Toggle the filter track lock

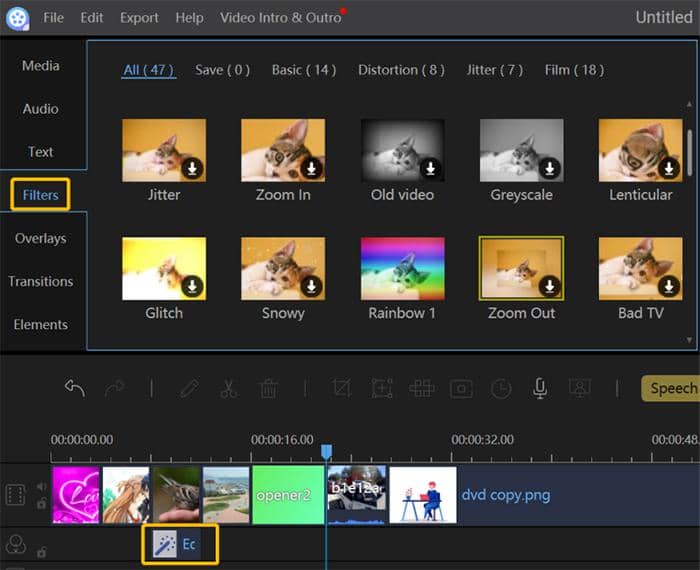click(x=42, y=553)
